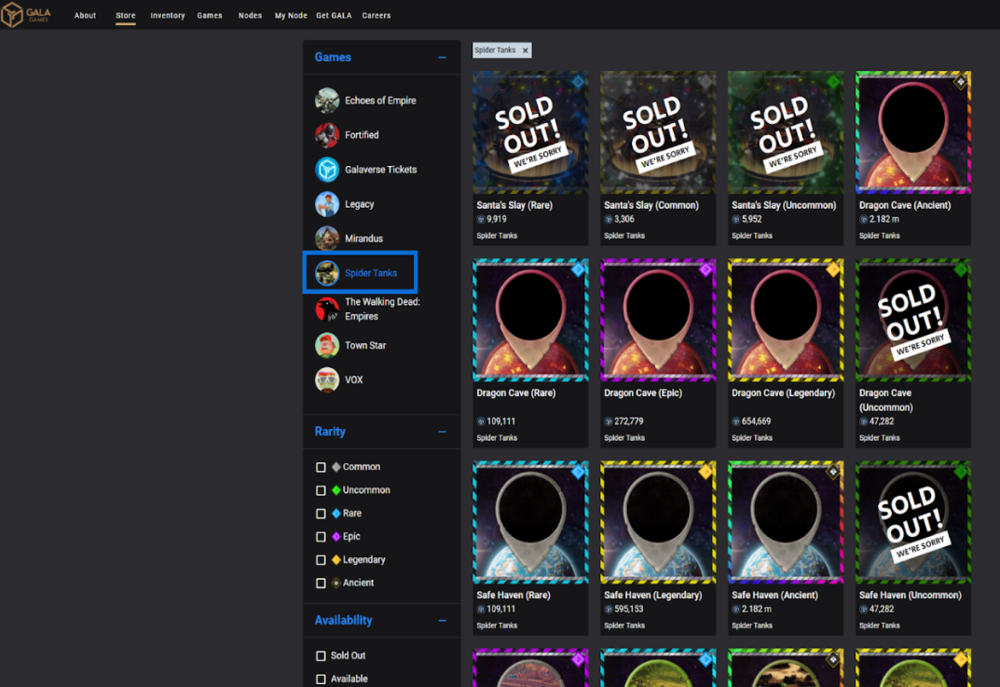The width and height of the screenshot is (1000, 687).
Task: Open Santa's Slay (Rare) sold-out thumbnail
Action: [x=531, y=133]
